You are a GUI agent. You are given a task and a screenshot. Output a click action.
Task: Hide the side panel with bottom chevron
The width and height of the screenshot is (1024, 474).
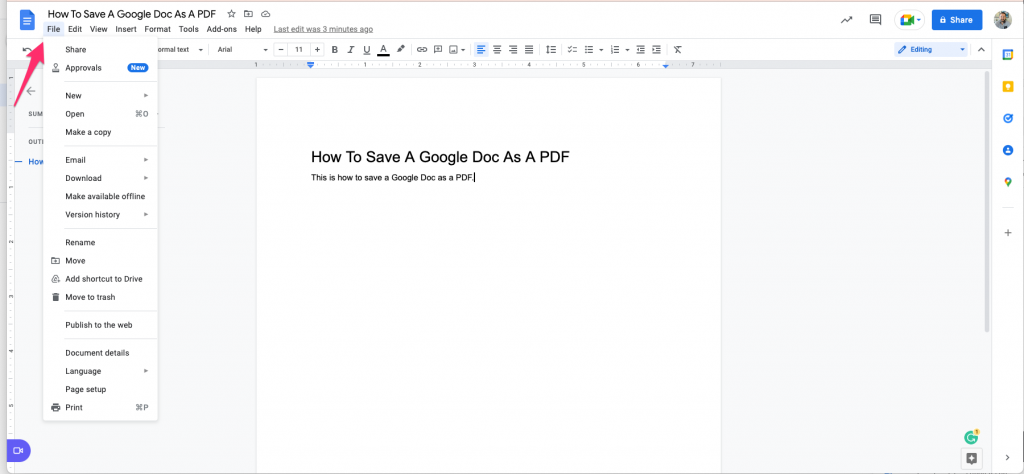pyautogui.click(x=1008, y=457)
